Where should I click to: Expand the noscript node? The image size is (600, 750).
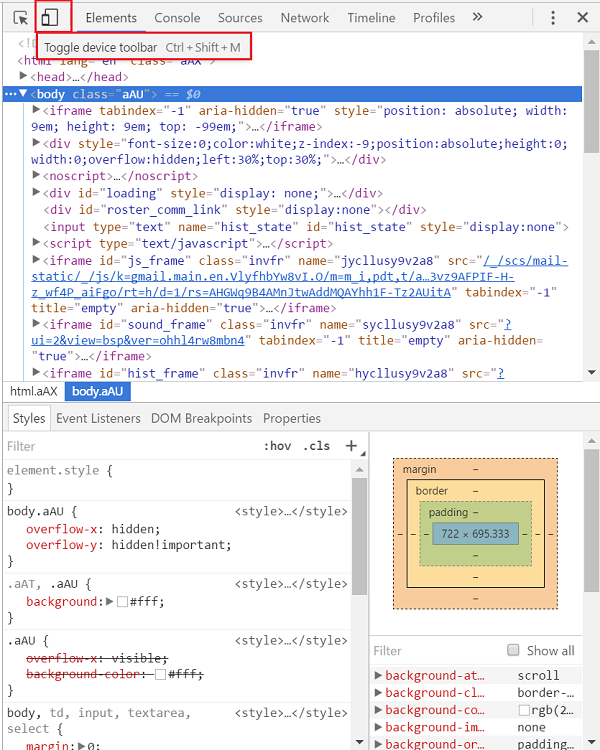pos(36,175)
